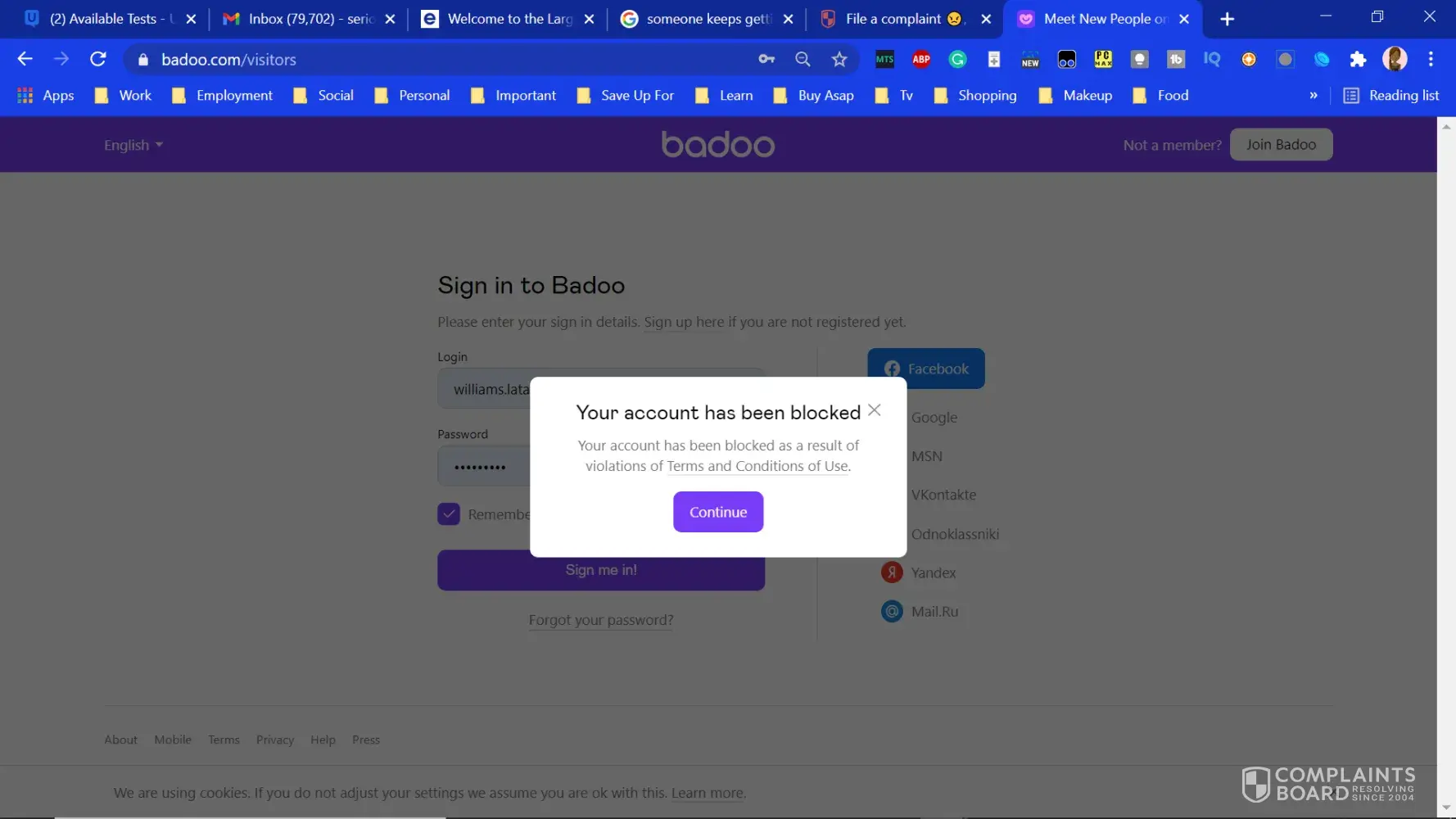Open Terms and Conditions of Use link
1456x819 pixels.
pos(757,466)
